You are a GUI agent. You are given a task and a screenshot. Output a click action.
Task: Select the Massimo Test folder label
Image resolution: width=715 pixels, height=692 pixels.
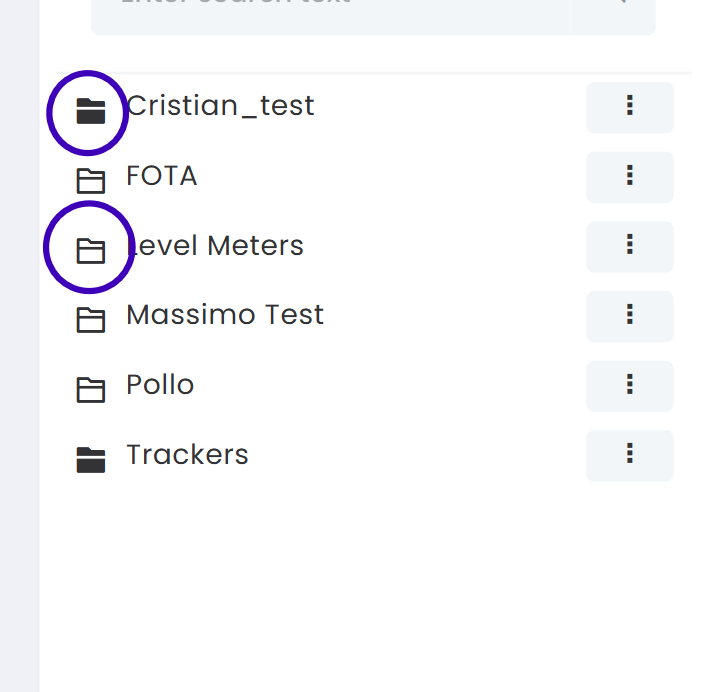tap(225, 315)
